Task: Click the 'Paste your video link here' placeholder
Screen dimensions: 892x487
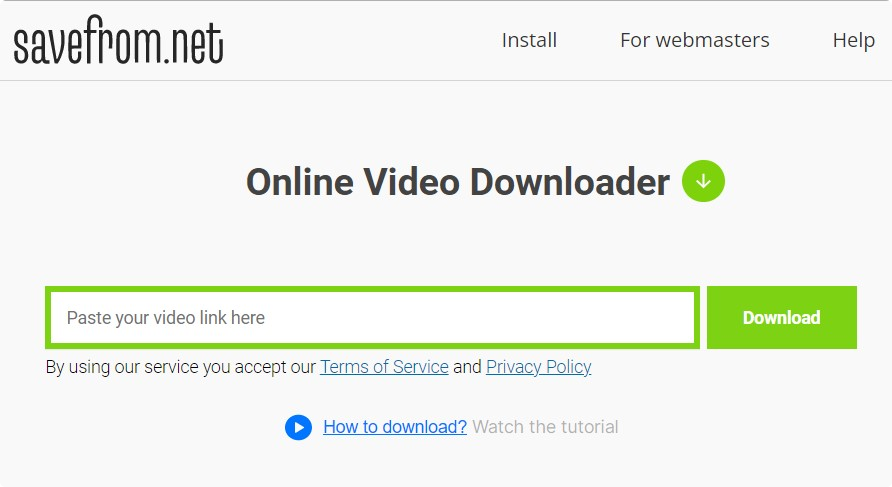Action: (x=166, y=317)
